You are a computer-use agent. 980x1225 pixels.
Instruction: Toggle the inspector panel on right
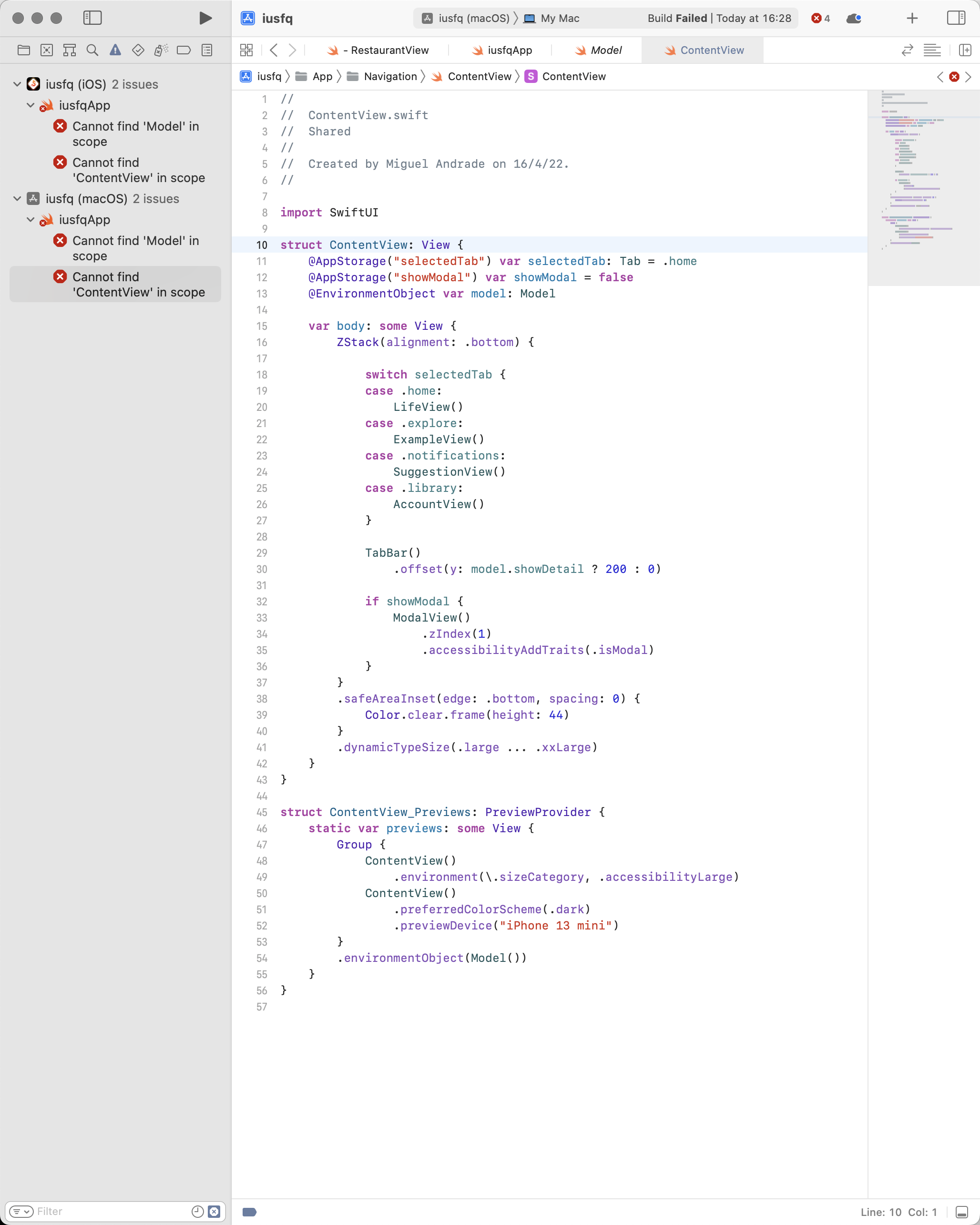(956, 18)
